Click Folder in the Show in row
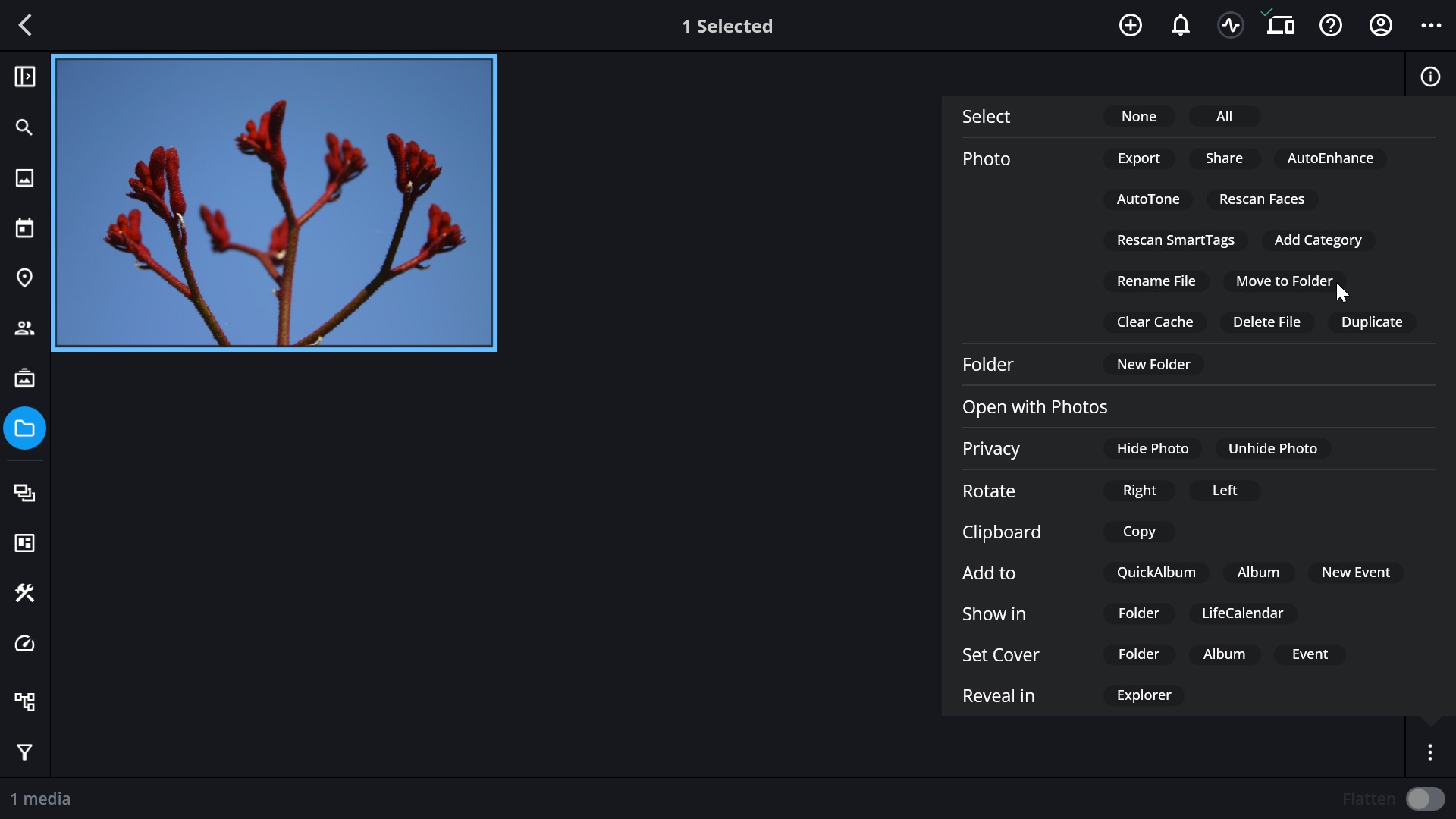The image size is (1456, 819). point(1139,613)
